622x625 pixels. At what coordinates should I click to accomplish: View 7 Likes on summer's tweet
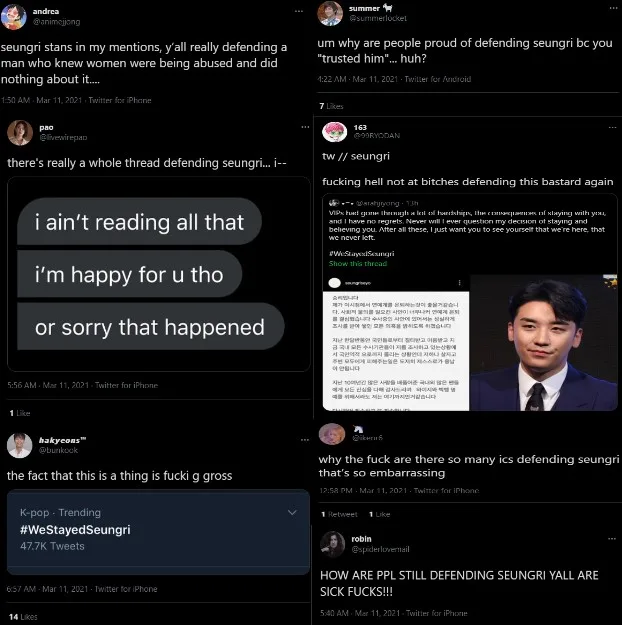(331, 106)
